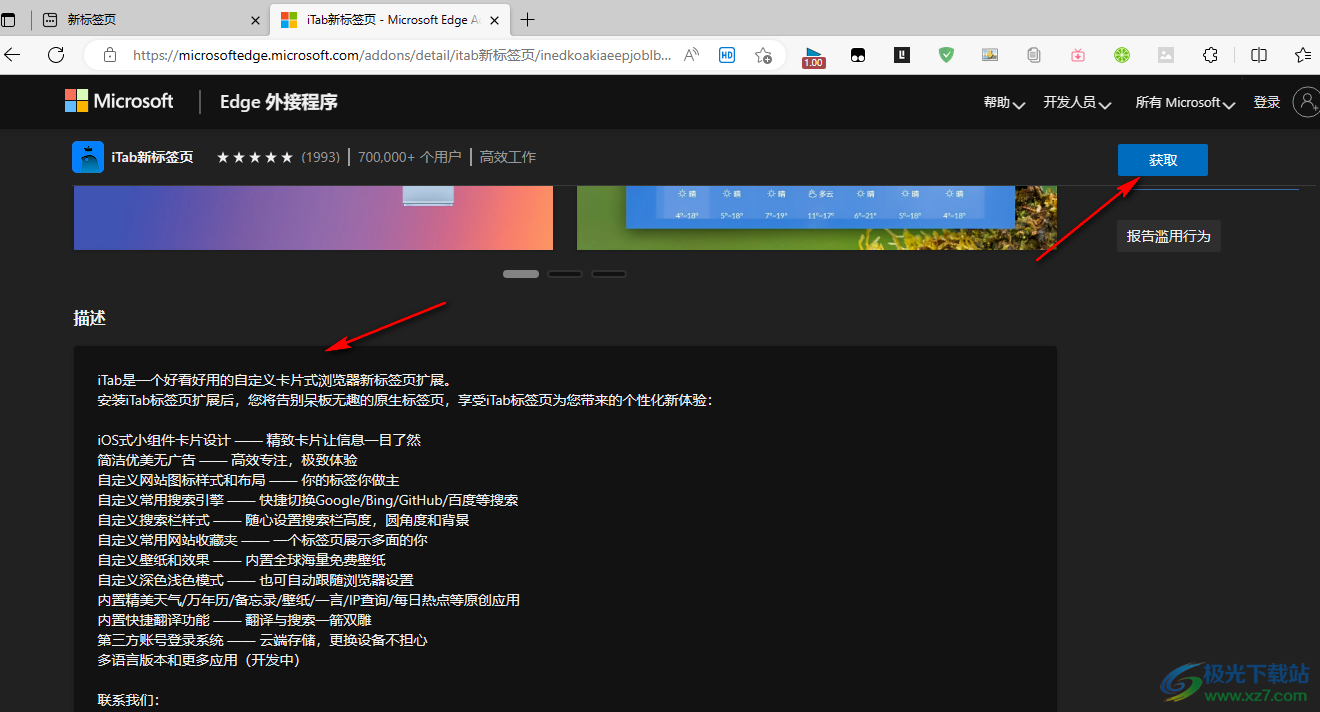The width and height of the screenshot is (1320, 712).
Task: Click the gray image placeholder extension icon
Action: 1166,56
